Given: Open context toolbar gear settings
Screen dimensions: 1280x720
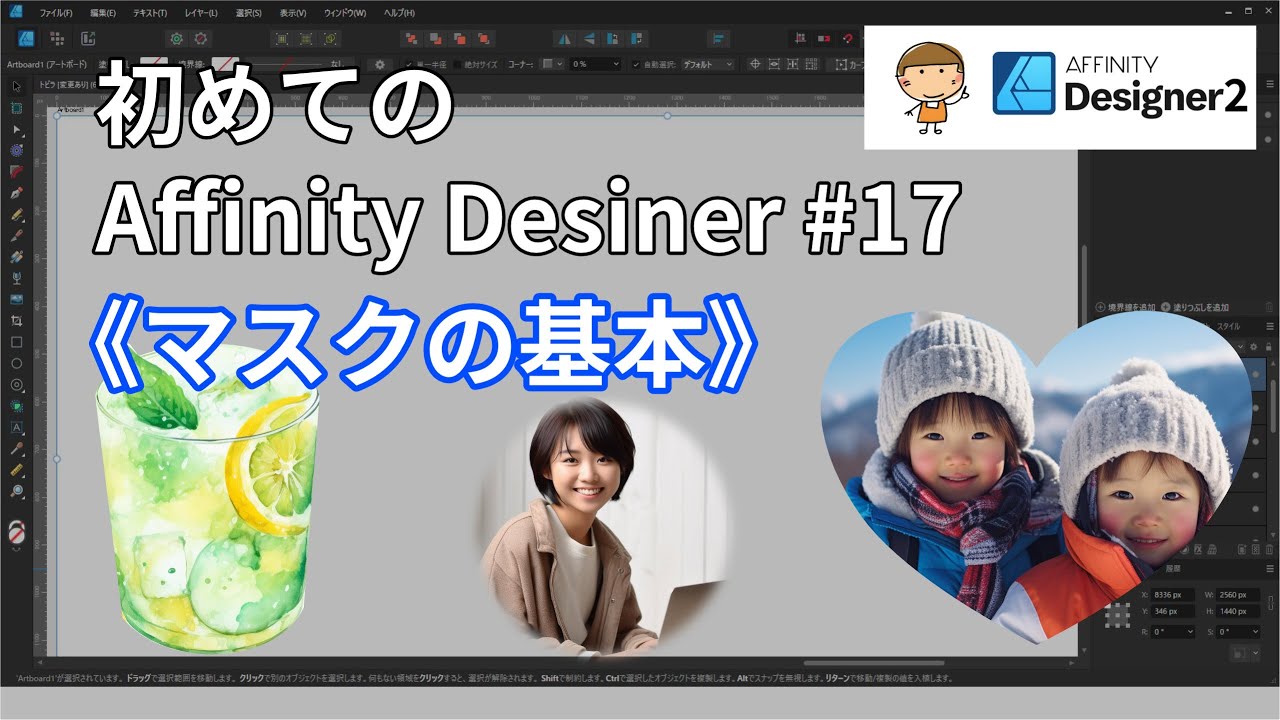Looking at the screenshot, I should pos(380,64).
